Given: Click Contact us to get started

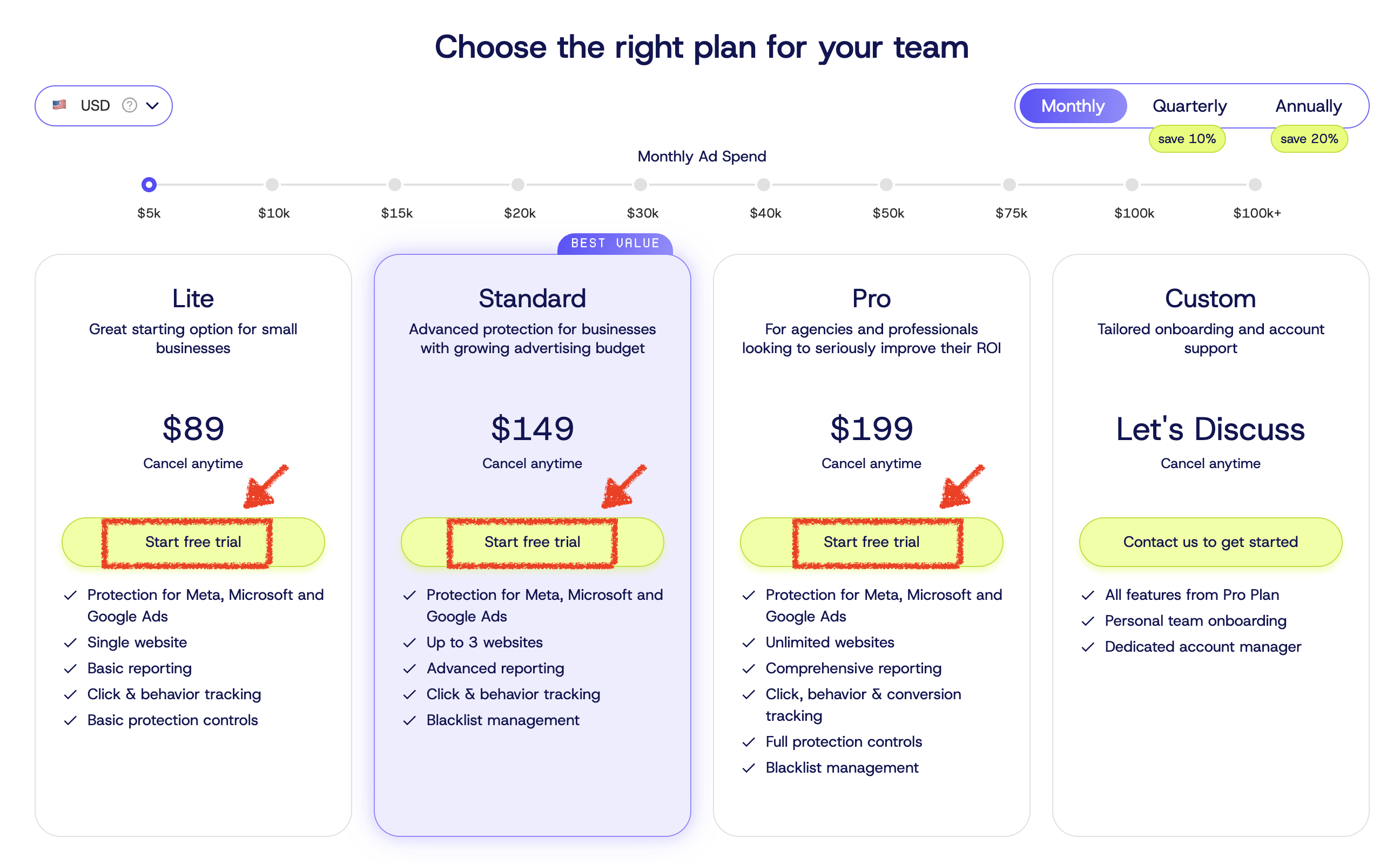Looking at the screenshot, I should click(x=1210, y=542).
